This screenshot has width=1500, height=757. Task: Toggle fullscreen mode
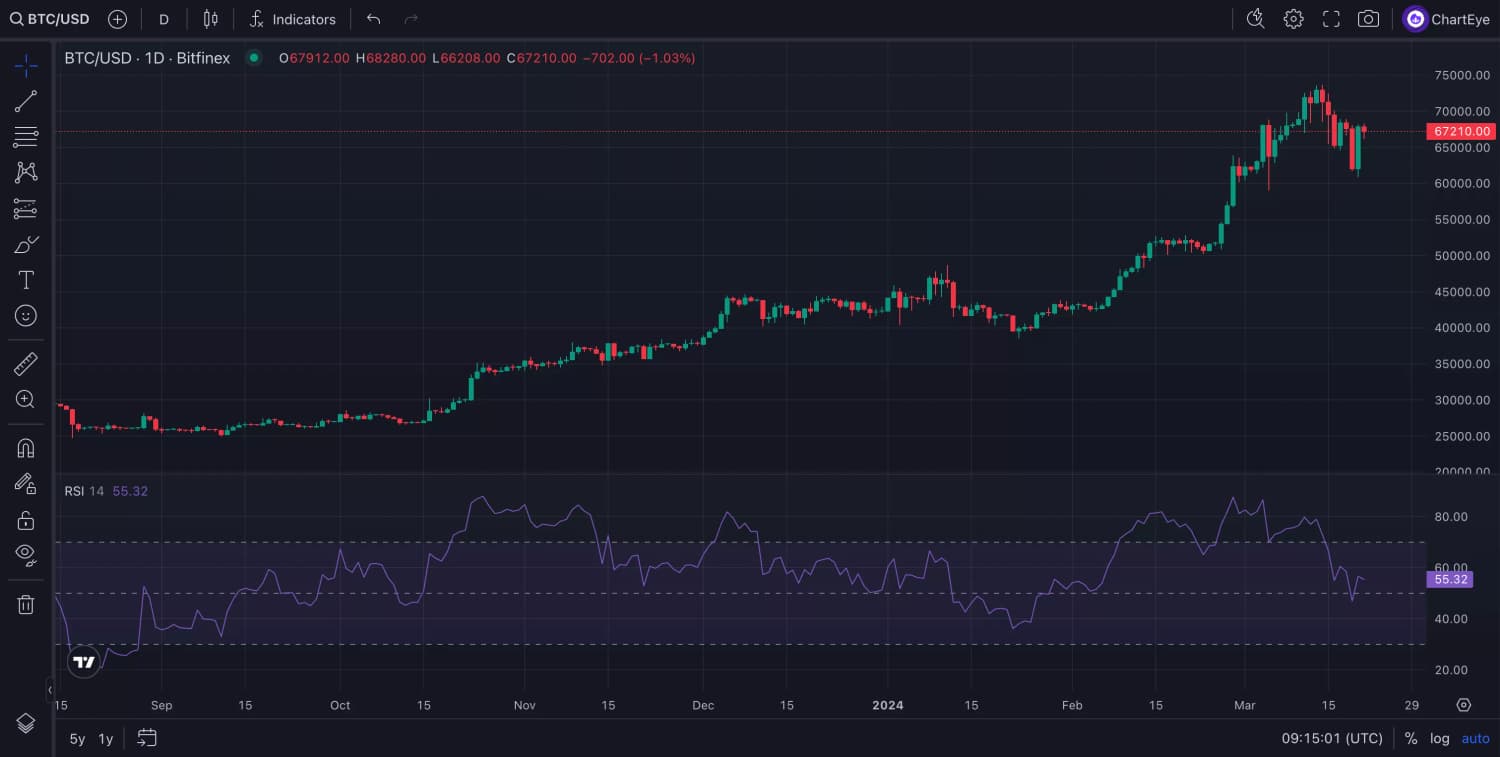[1331, 19]
